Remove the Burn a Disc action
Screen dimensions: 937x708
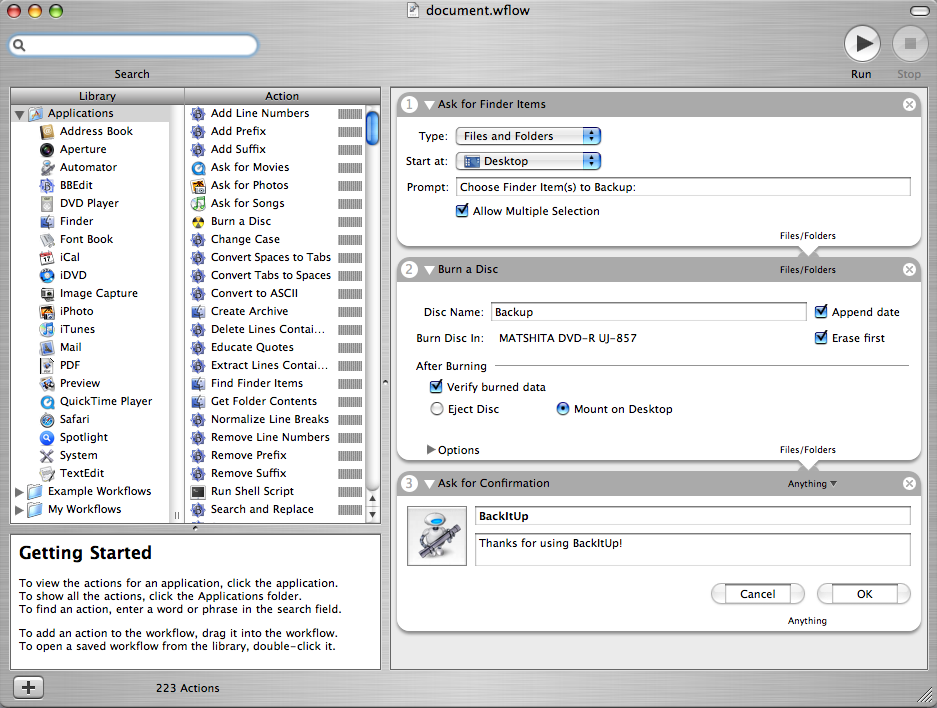tap(909, 269)
